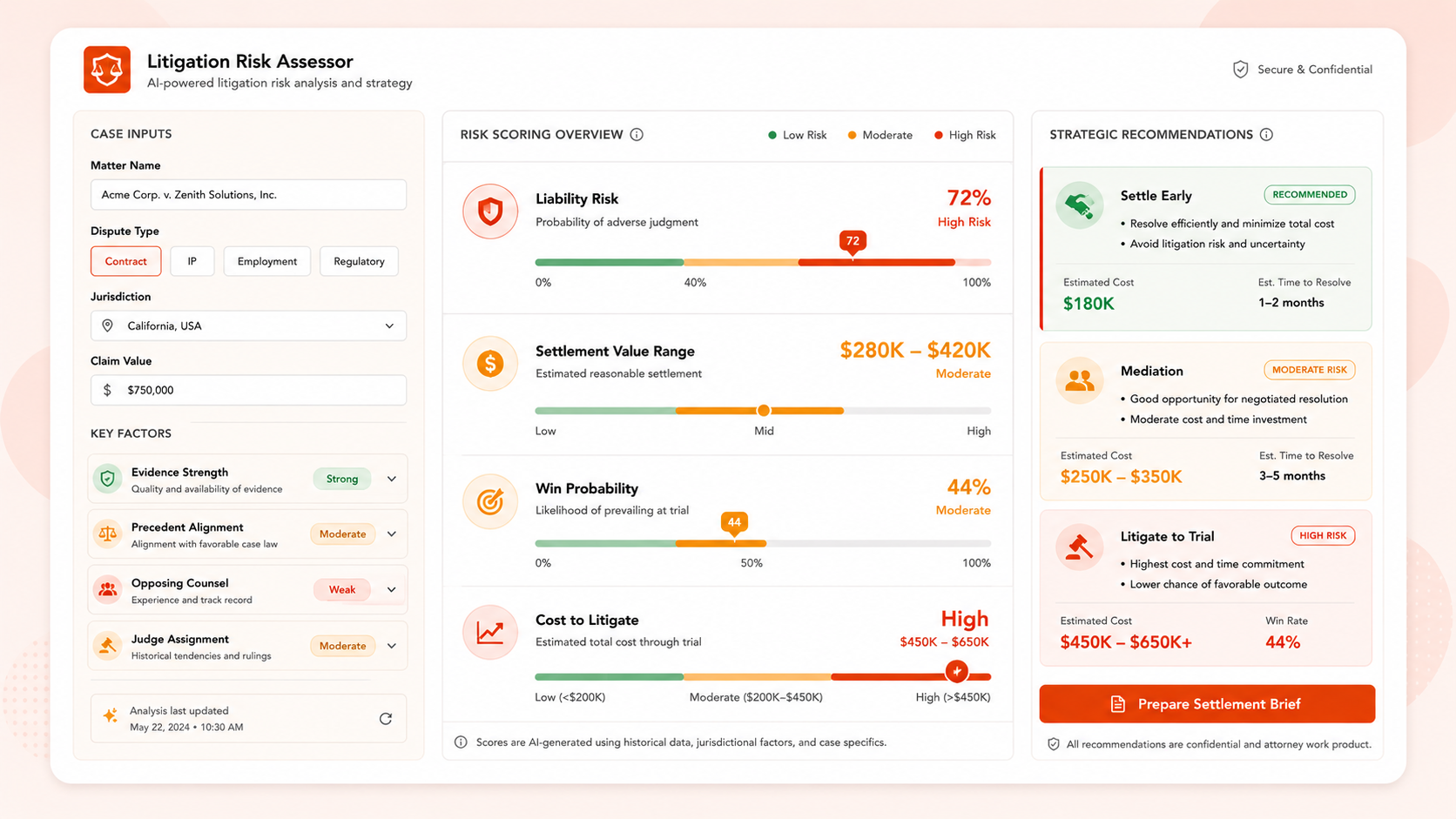The image size is (1456, 819).
Task: Select the Contract dispute type
Action: [125, 261]
